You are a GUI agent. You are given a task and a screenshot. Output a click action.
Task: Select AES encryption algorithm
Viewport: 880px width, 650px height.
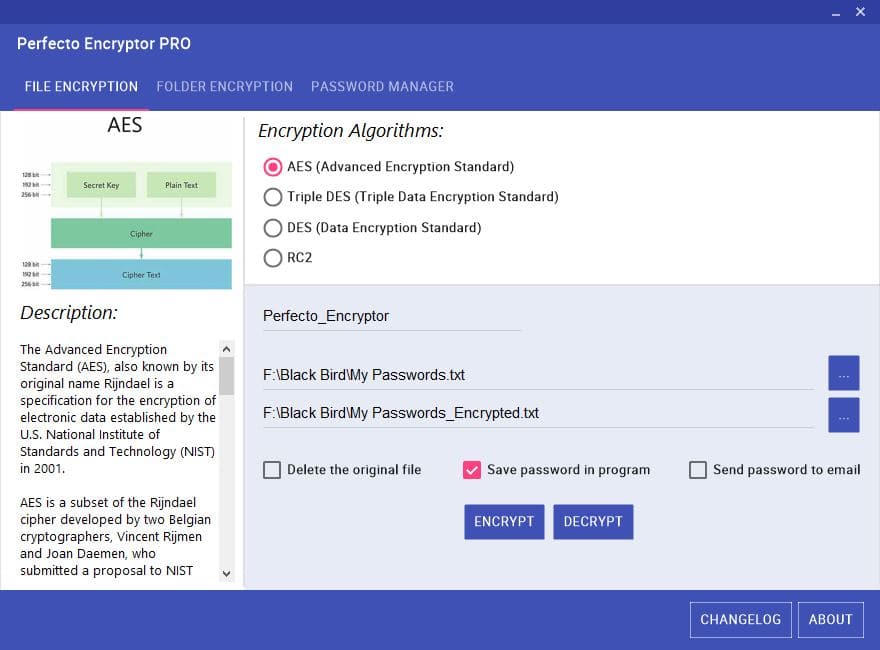[x=272, y=167]
